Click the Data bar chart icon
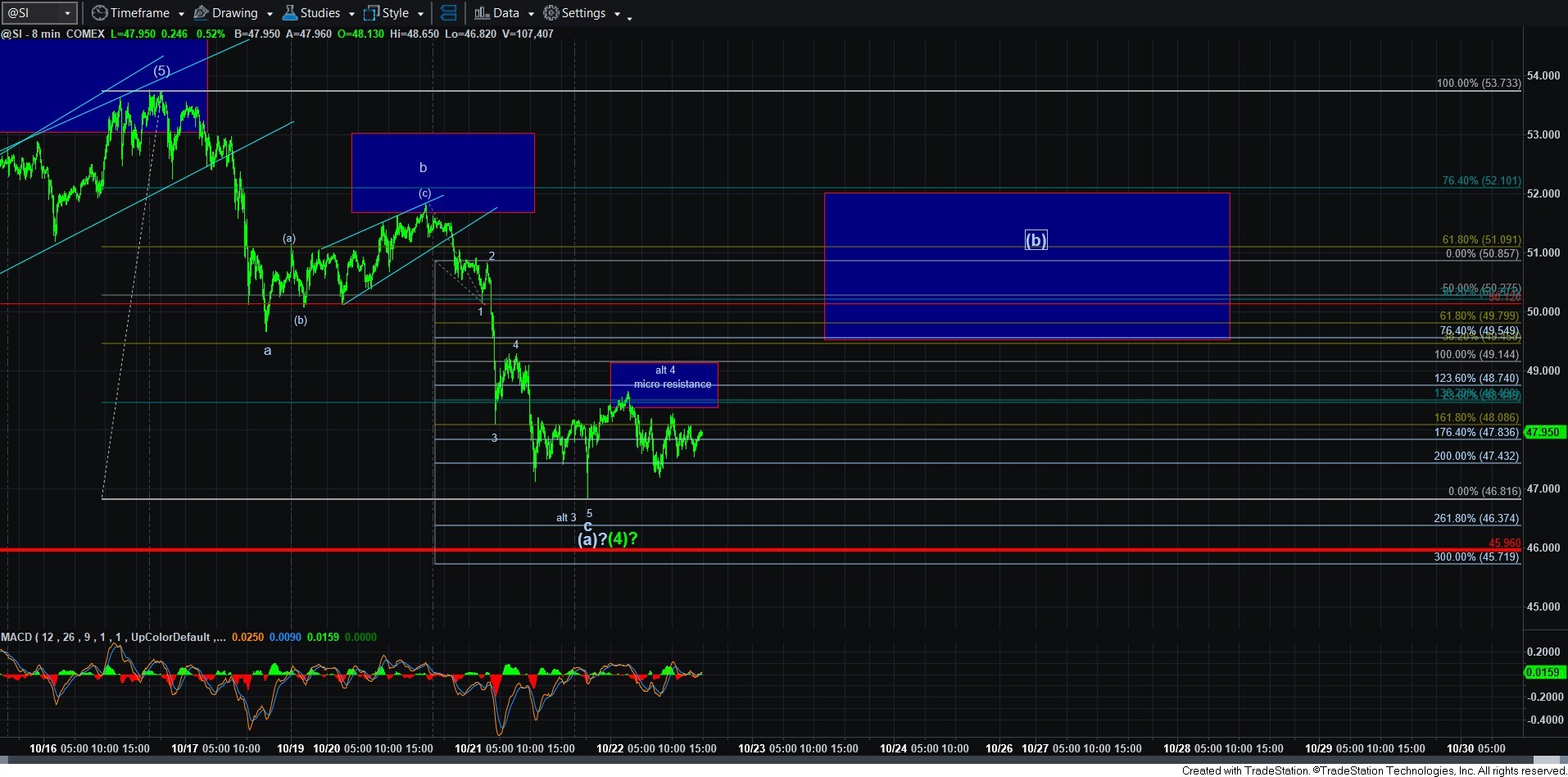This screenshot has height=777, width=1568. pos(482,13)
